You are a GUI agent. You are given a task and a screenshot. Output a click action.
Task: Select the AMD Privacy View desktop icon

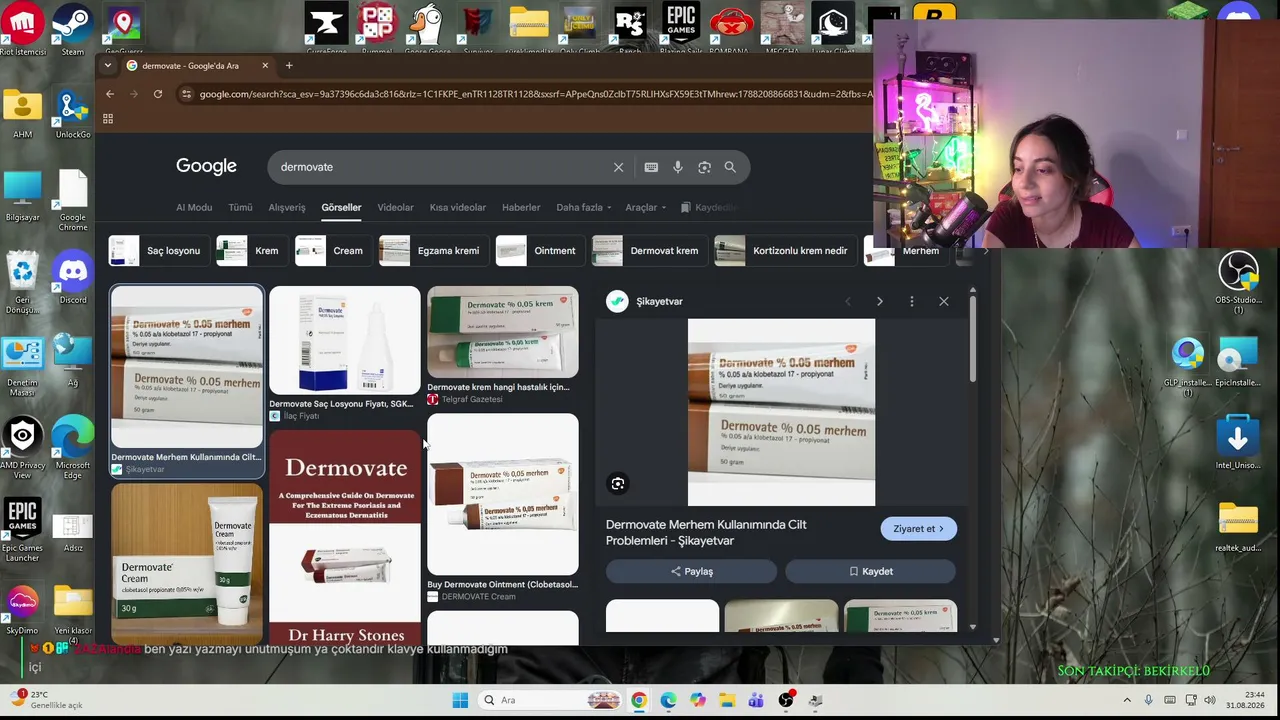(x=22, y=447)
